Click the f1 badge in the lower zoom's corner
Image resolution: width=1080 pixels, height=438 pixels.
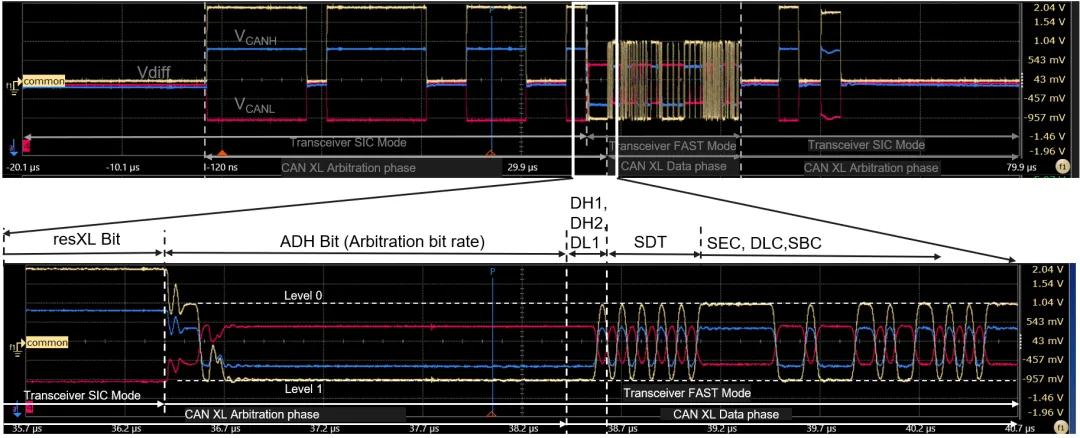tap(1061, 426)
